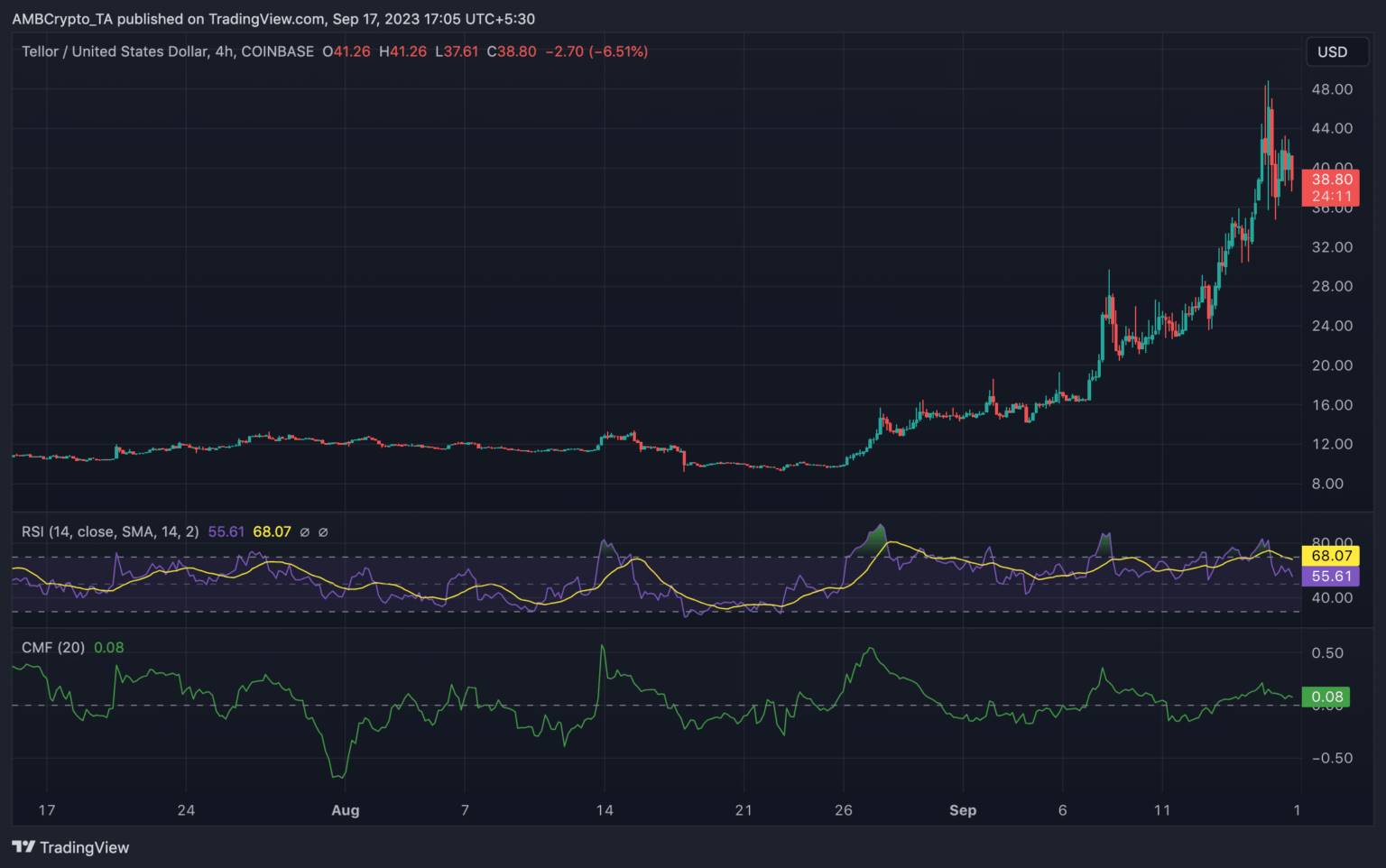Click the 26 date marker on time axis
This screenshot has width=1386, height=868.
pos(843,810)
